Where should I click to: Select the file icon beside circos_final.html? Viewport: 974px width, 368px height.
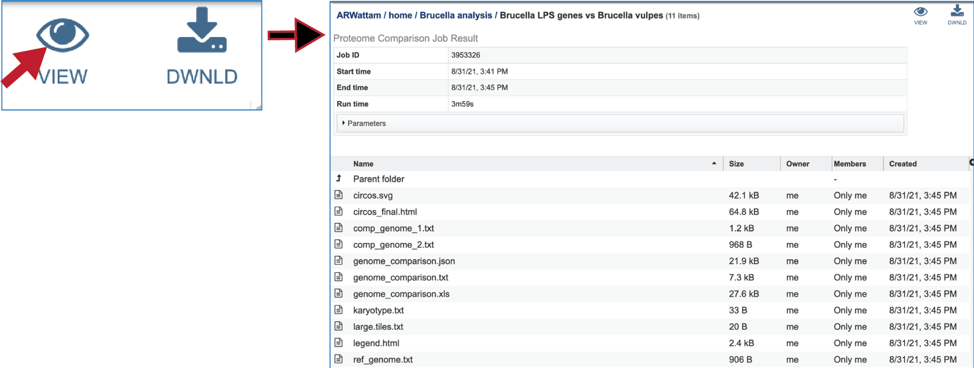[339, 211]
